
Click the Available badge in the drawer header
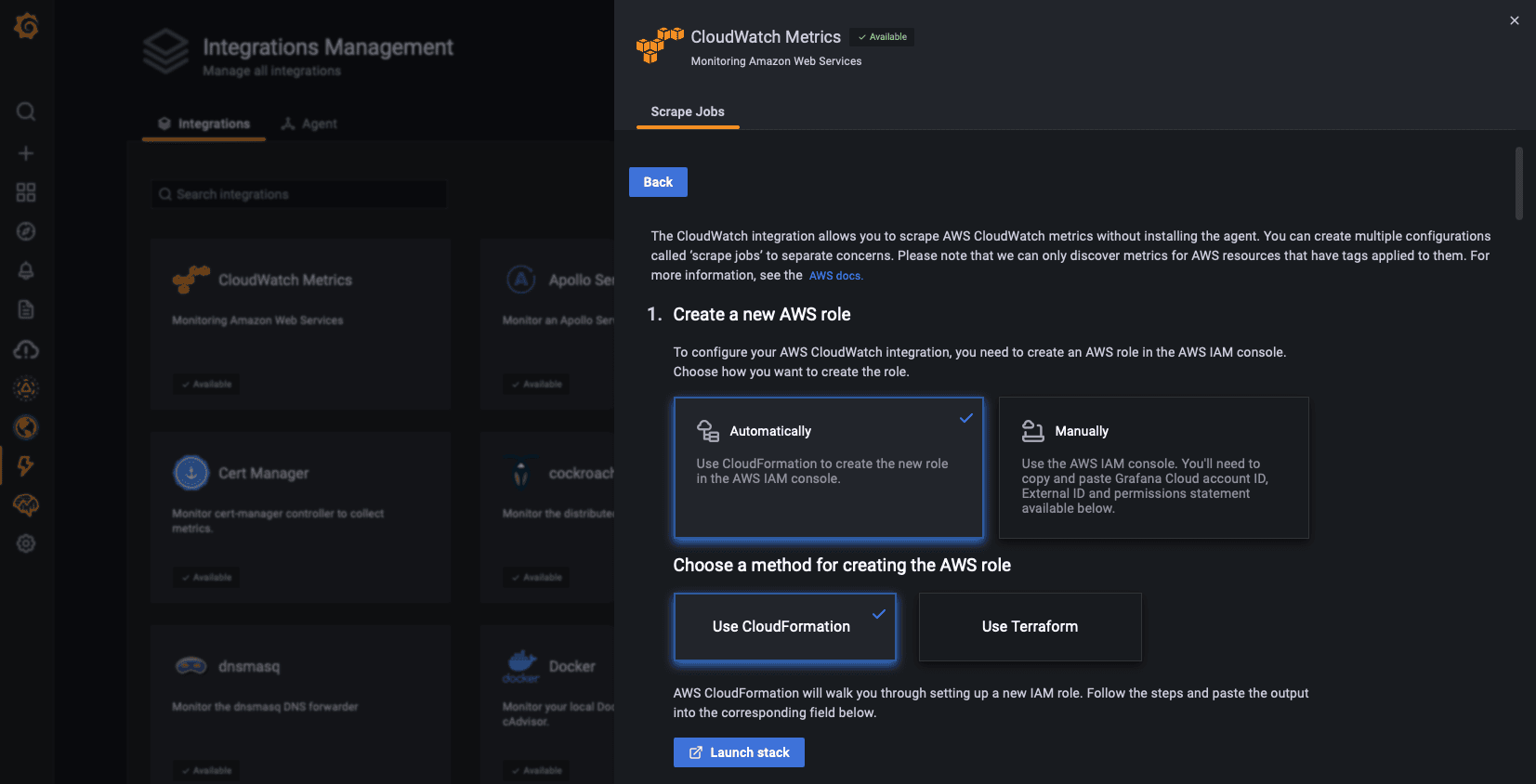[882, 37]
